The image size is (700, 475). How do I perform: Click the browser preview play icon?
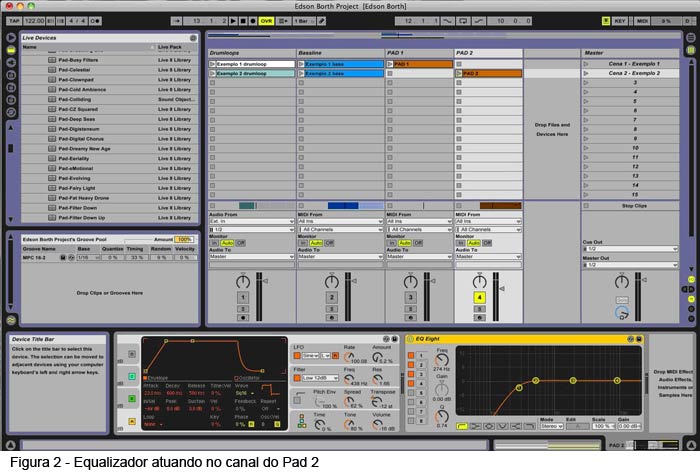(x=11, y=38)
